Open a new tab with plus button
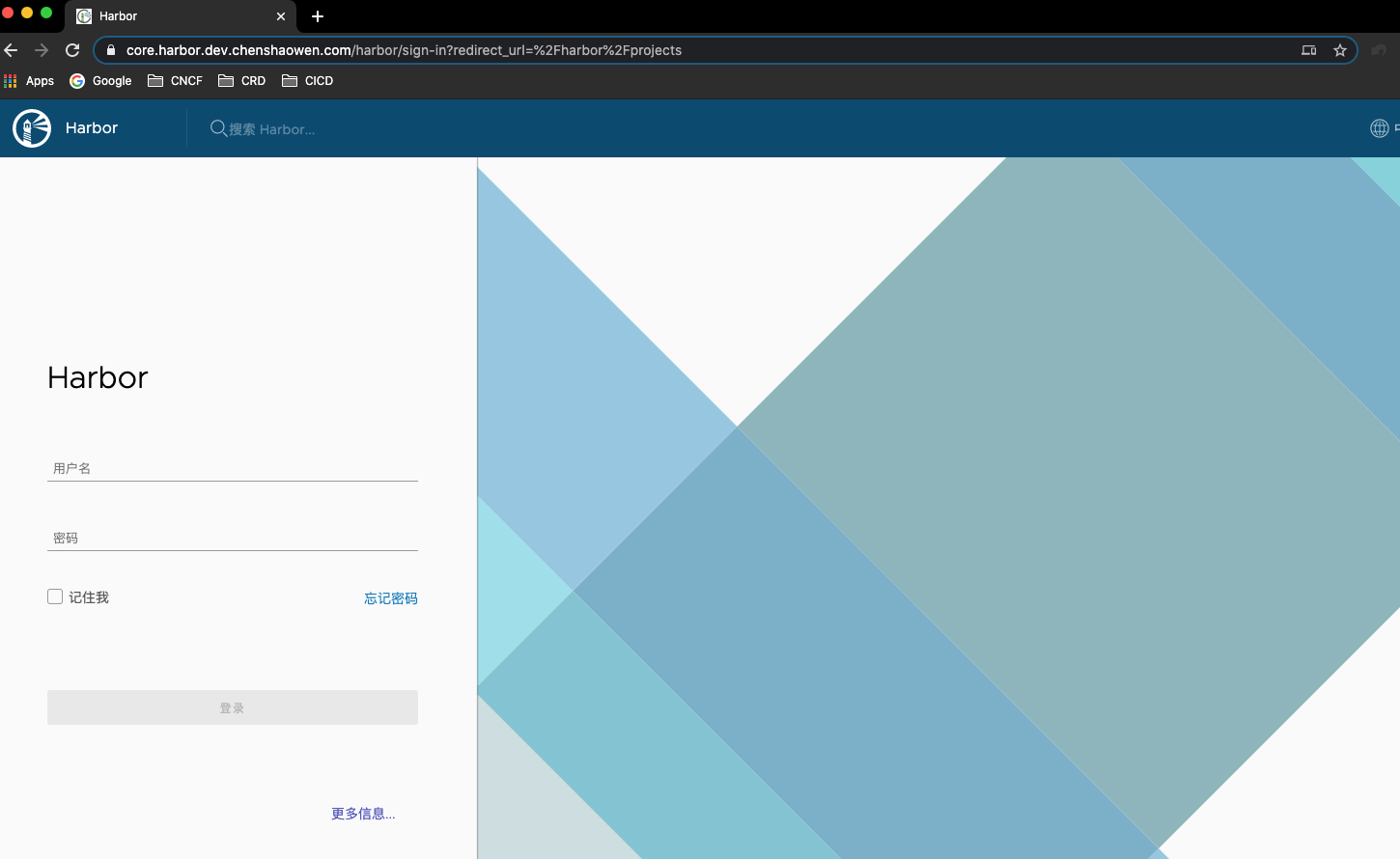Image resolution: width=1400 pixels, height=859 pixels. tap(318, 16)
